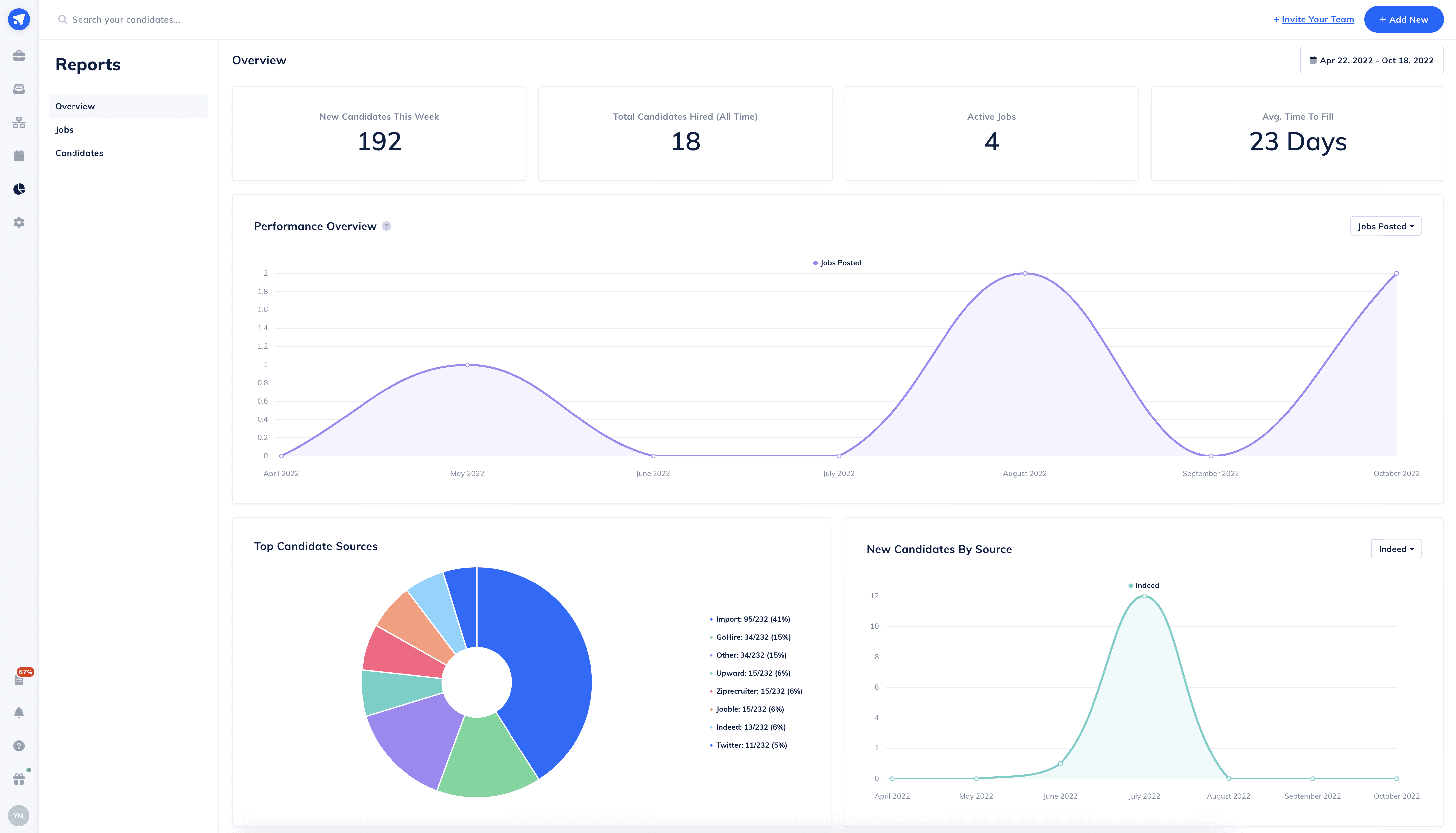The width and height of the screenshot is (1456, 833).
Task: Open the Jobs briefcase icon in sidebar
Action: click(18, 56)
